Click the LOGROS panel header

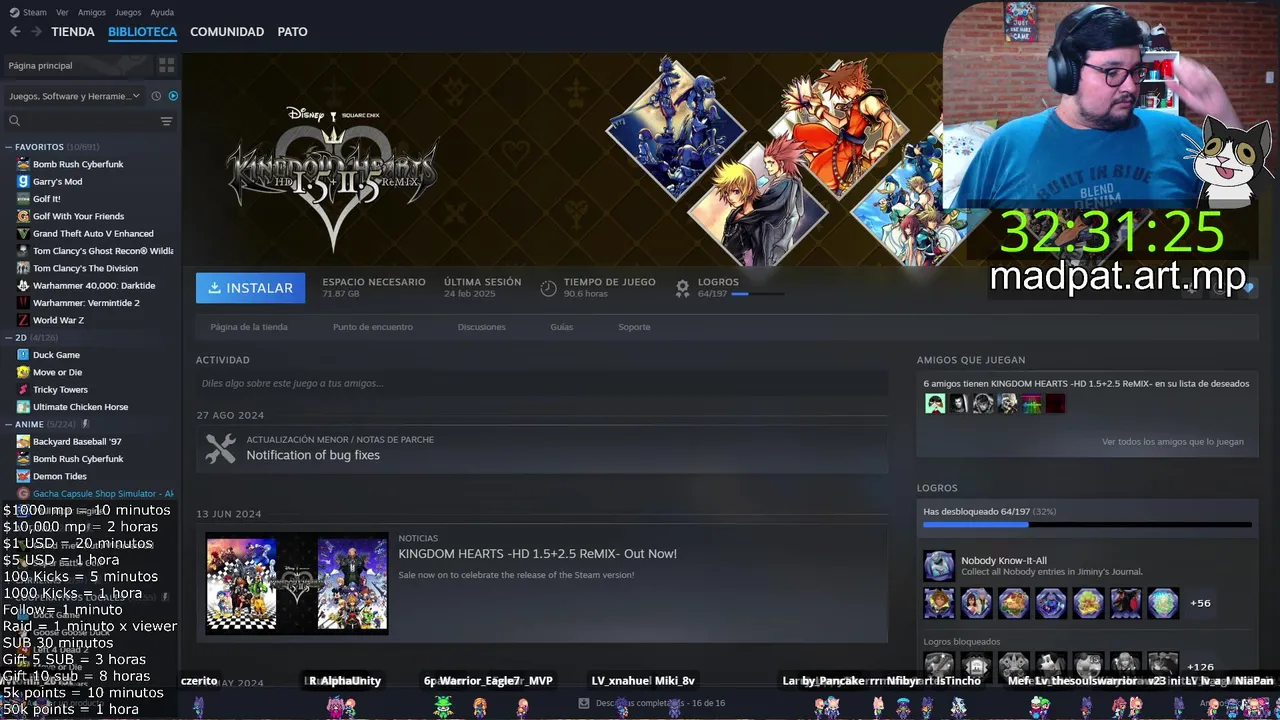tap(937, 488)
